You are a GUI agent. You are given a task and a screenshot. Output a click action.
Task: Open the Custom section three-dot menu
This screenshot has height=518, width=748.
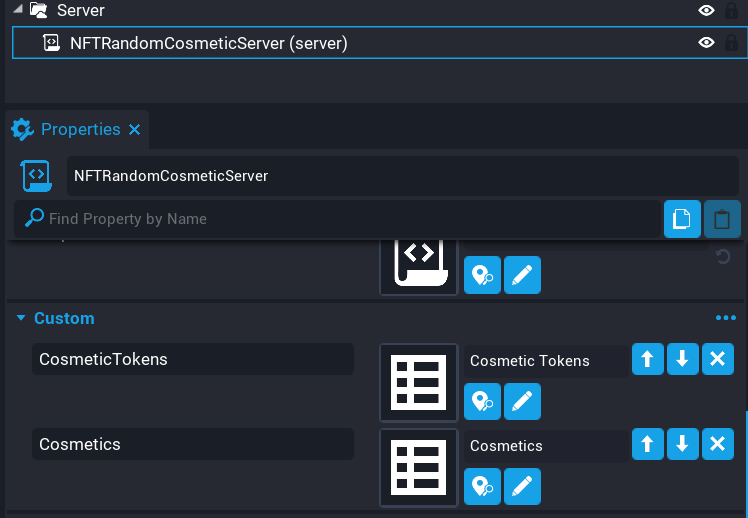pyautogui.click(x=725, y=318)
